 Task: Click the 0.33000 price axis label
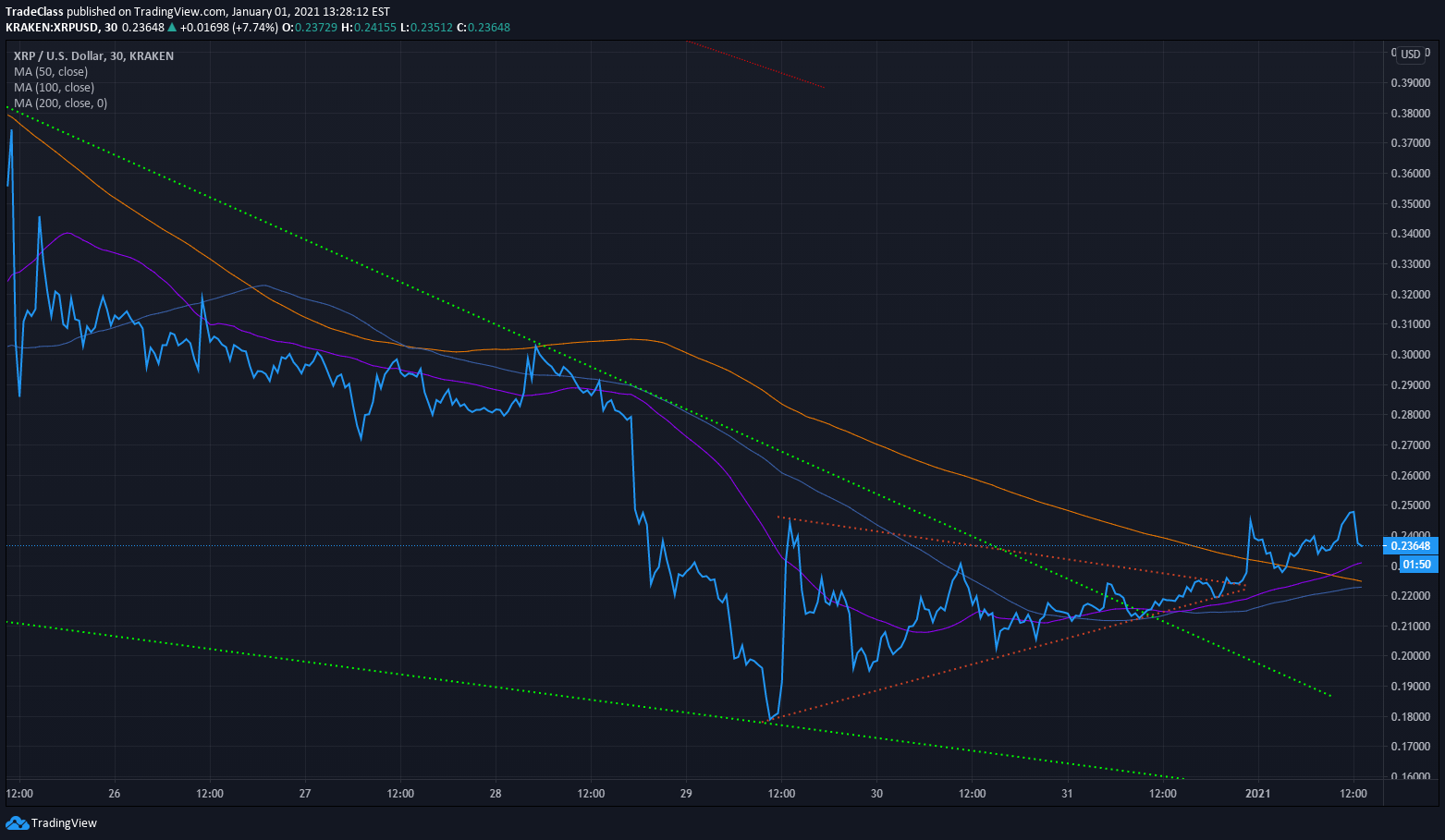[x=1411, y=264]
